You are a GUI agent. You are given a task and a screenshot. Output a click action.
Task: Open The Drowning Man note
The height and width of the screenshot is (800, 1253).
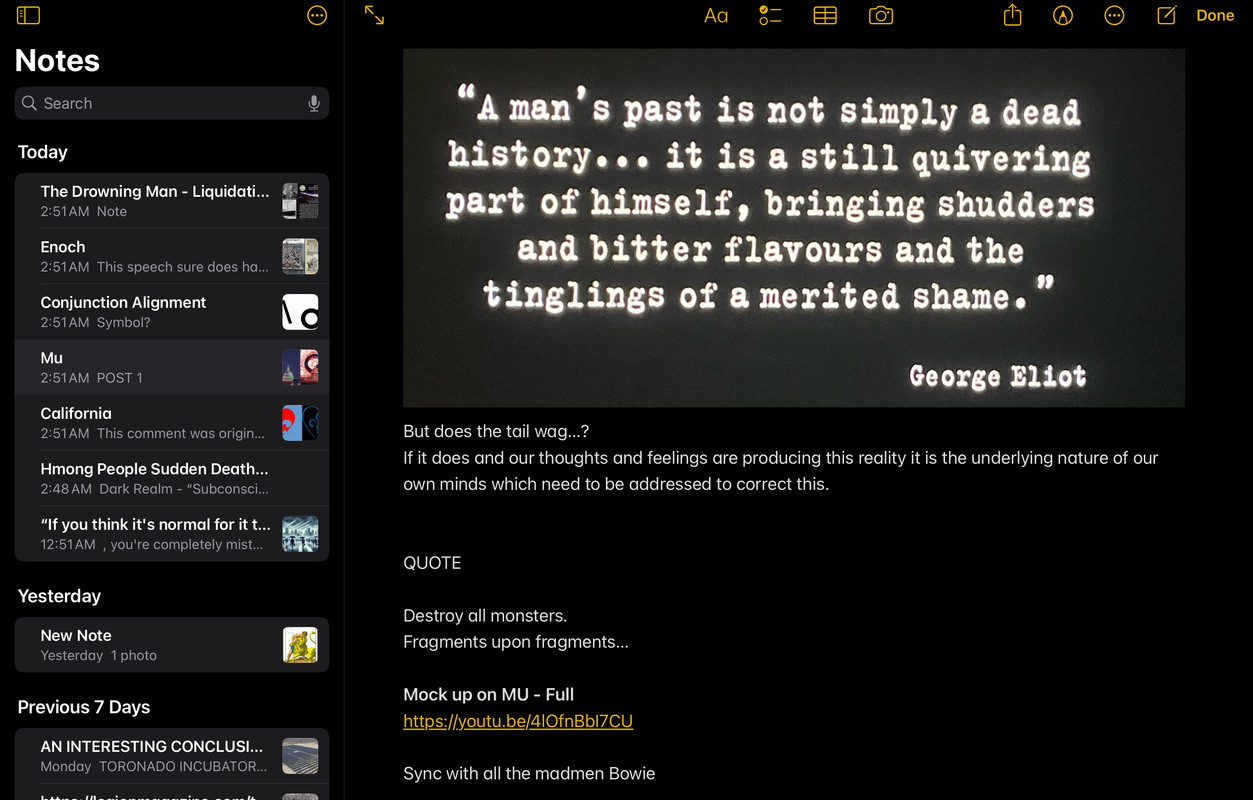[172, 201]
